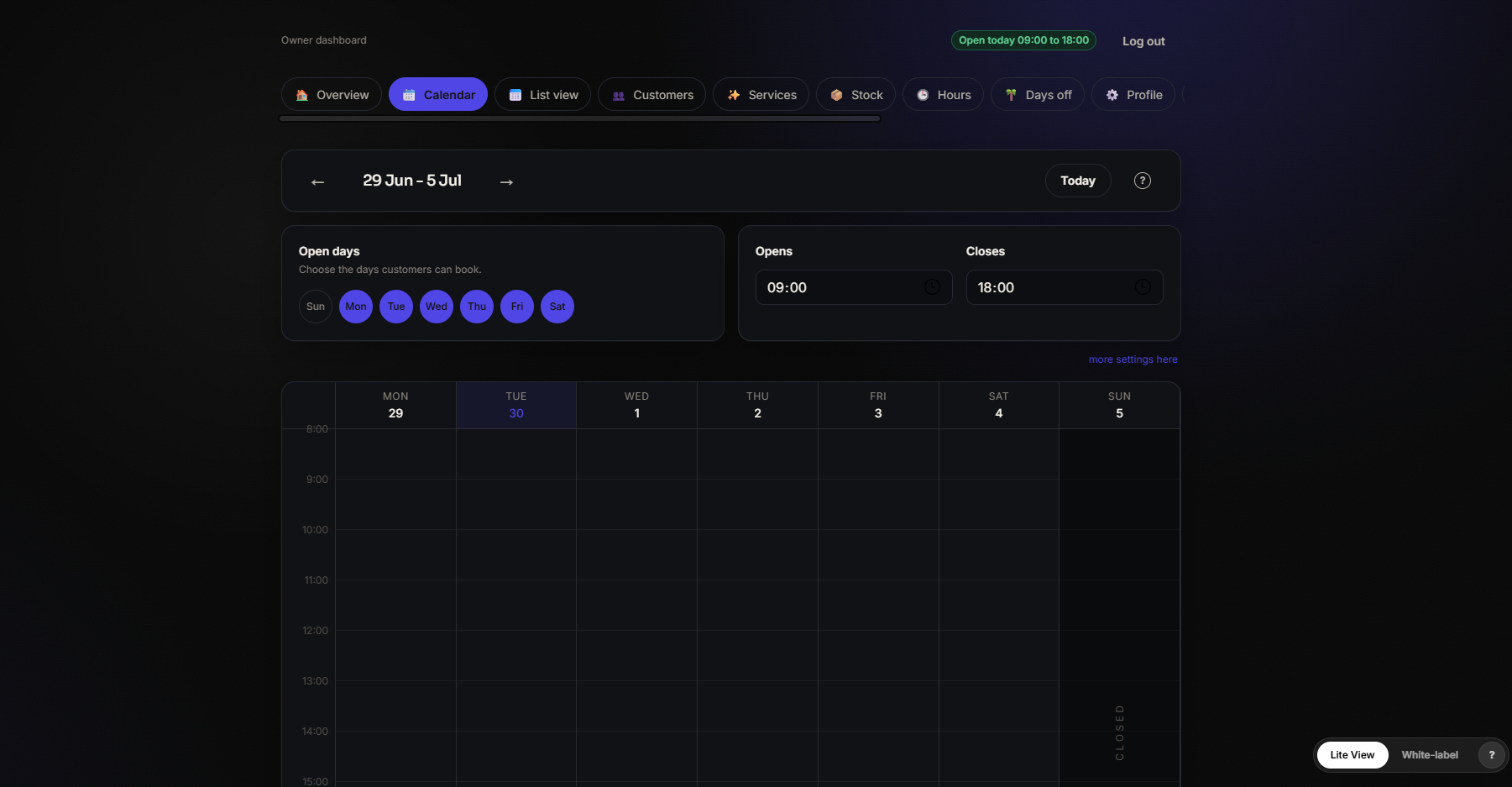Switch to White-label mode
Image resolution: width=1512 pixels, height=787 pixels.
point(1430,755)
